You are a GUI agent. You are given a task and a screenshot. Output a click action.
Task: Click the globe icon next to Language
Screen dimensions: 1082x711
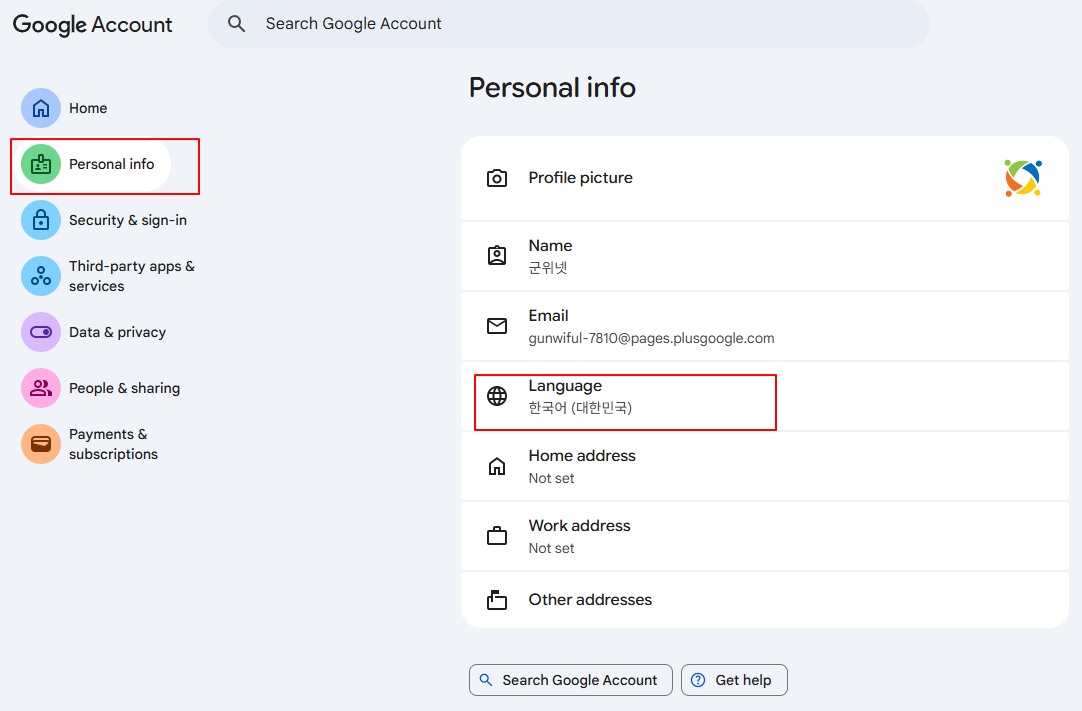pyautogui.click(x=497, y=396)
